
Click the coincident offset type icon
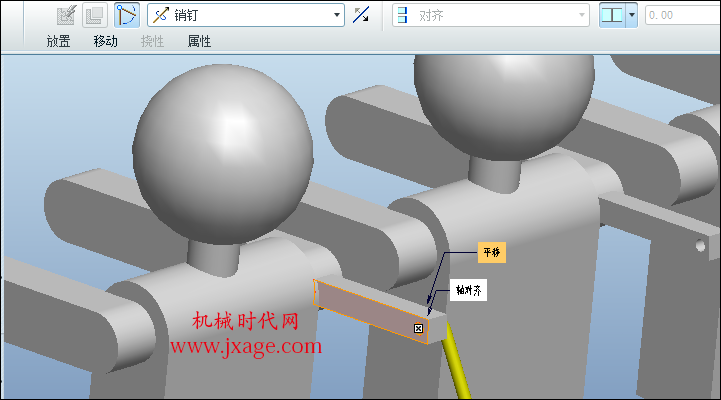612,15
